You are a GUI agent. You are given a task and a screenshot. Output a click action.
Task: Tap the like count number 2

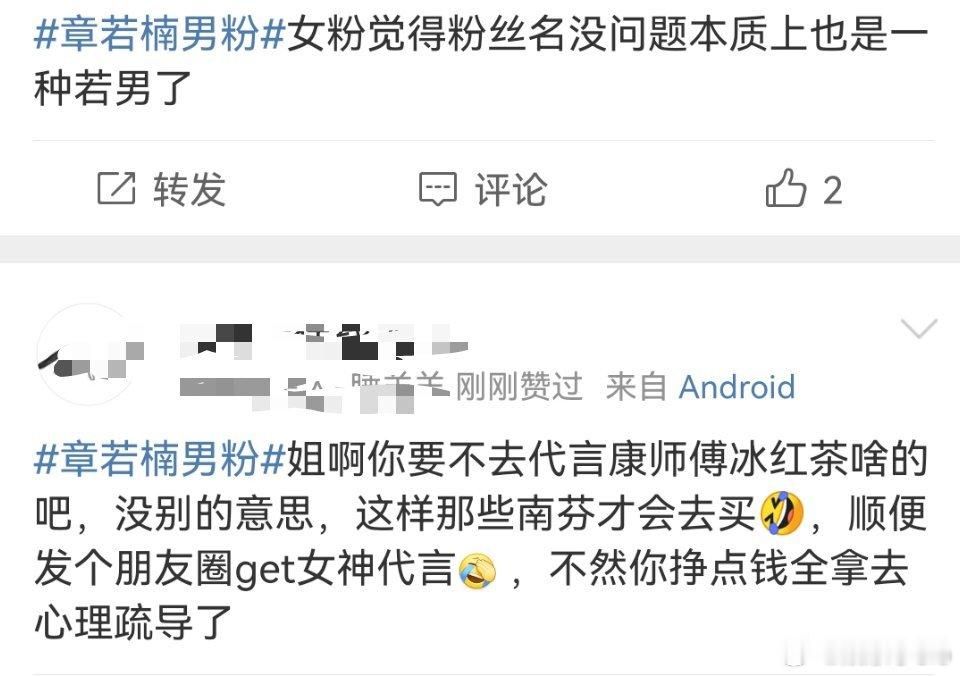(x=832, y=190)
